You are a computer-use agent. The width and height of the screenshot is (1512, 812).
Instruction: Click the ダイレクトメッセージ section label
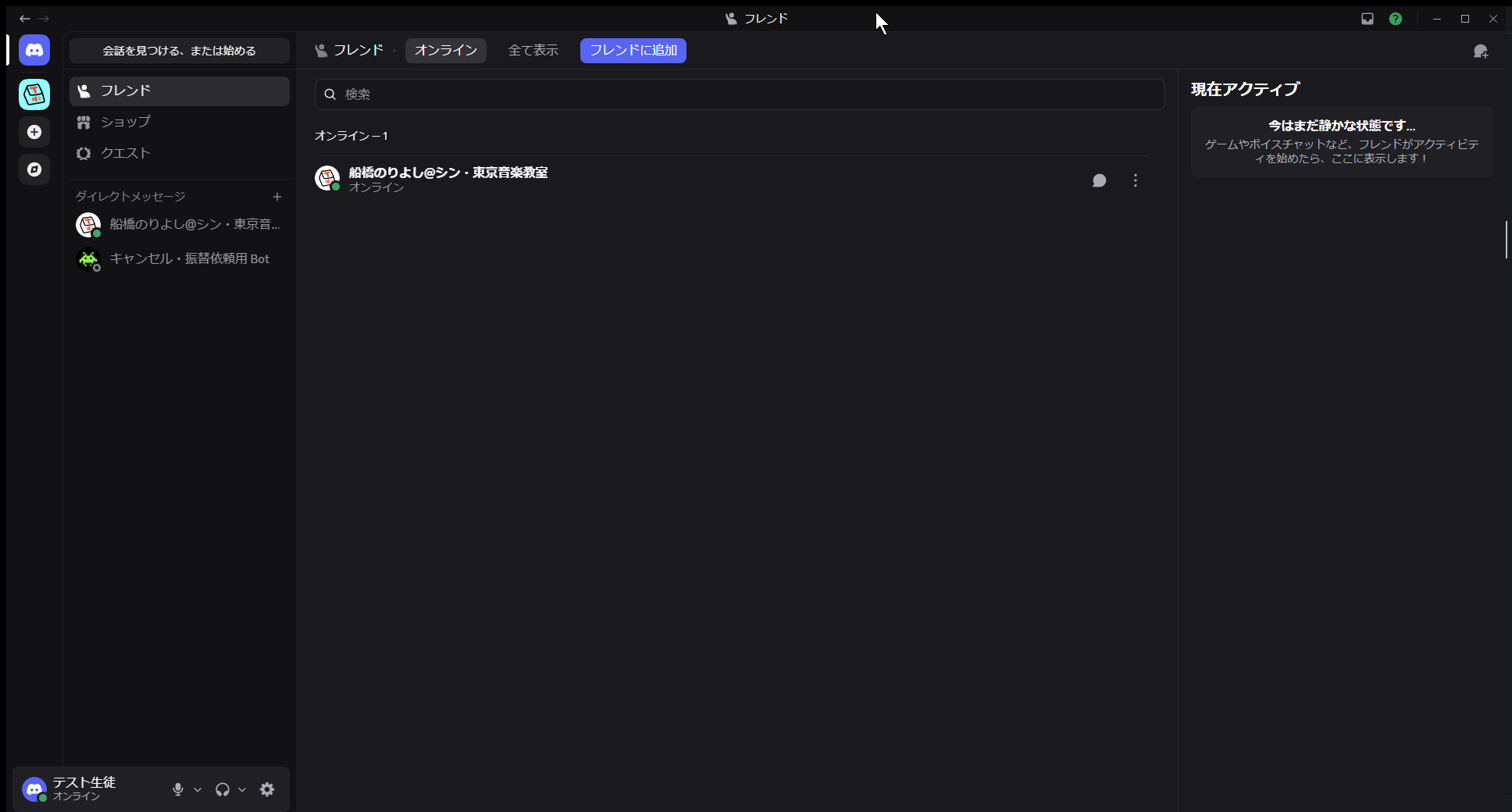130,197
